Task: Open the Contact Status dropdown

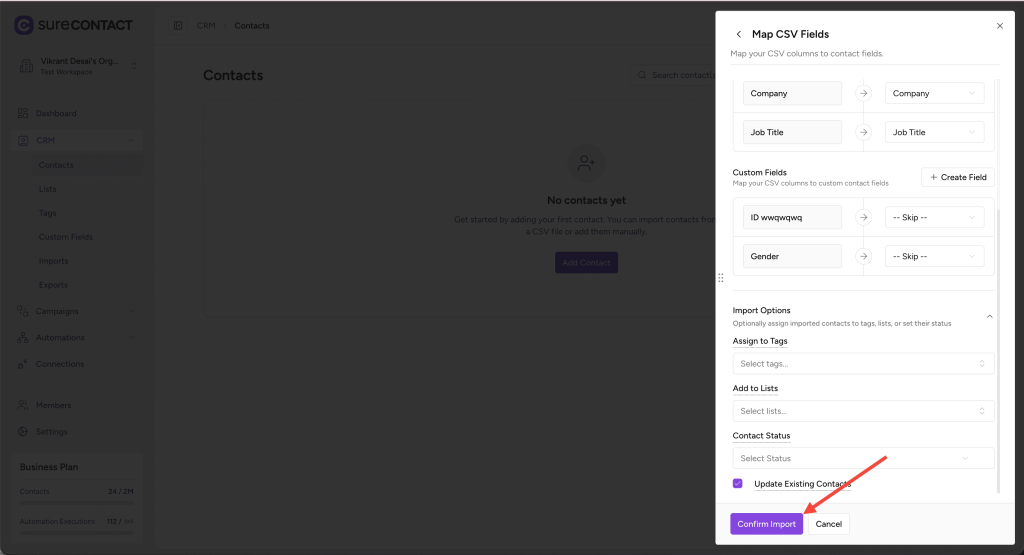Action: 863,458
